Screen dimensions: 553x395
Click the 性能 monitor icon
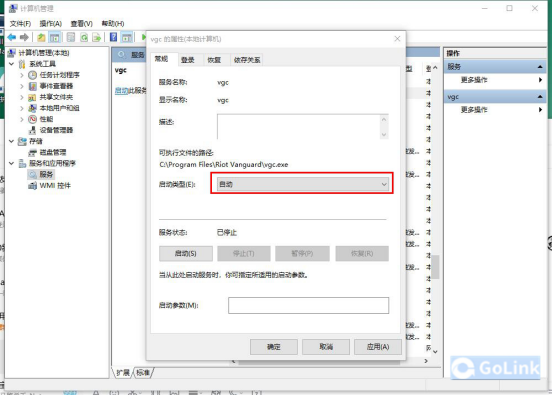click(x=32, y=119)
